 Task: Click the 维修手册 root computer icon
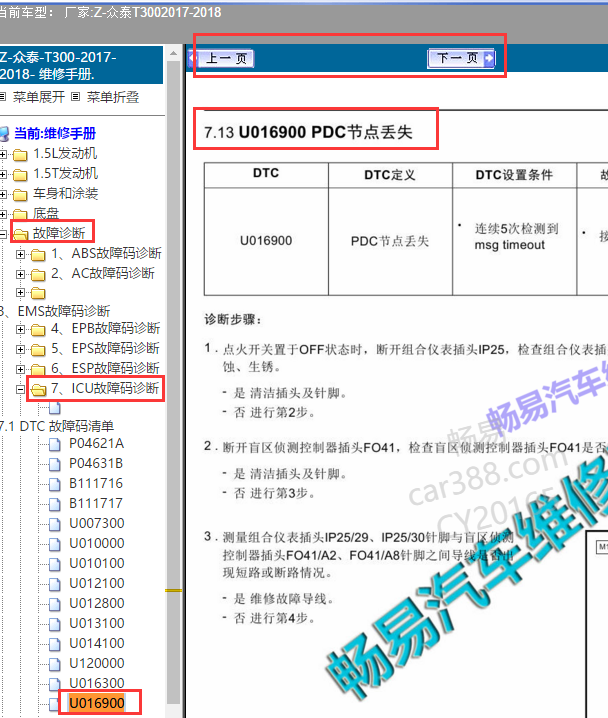click(x=5, y=134)
